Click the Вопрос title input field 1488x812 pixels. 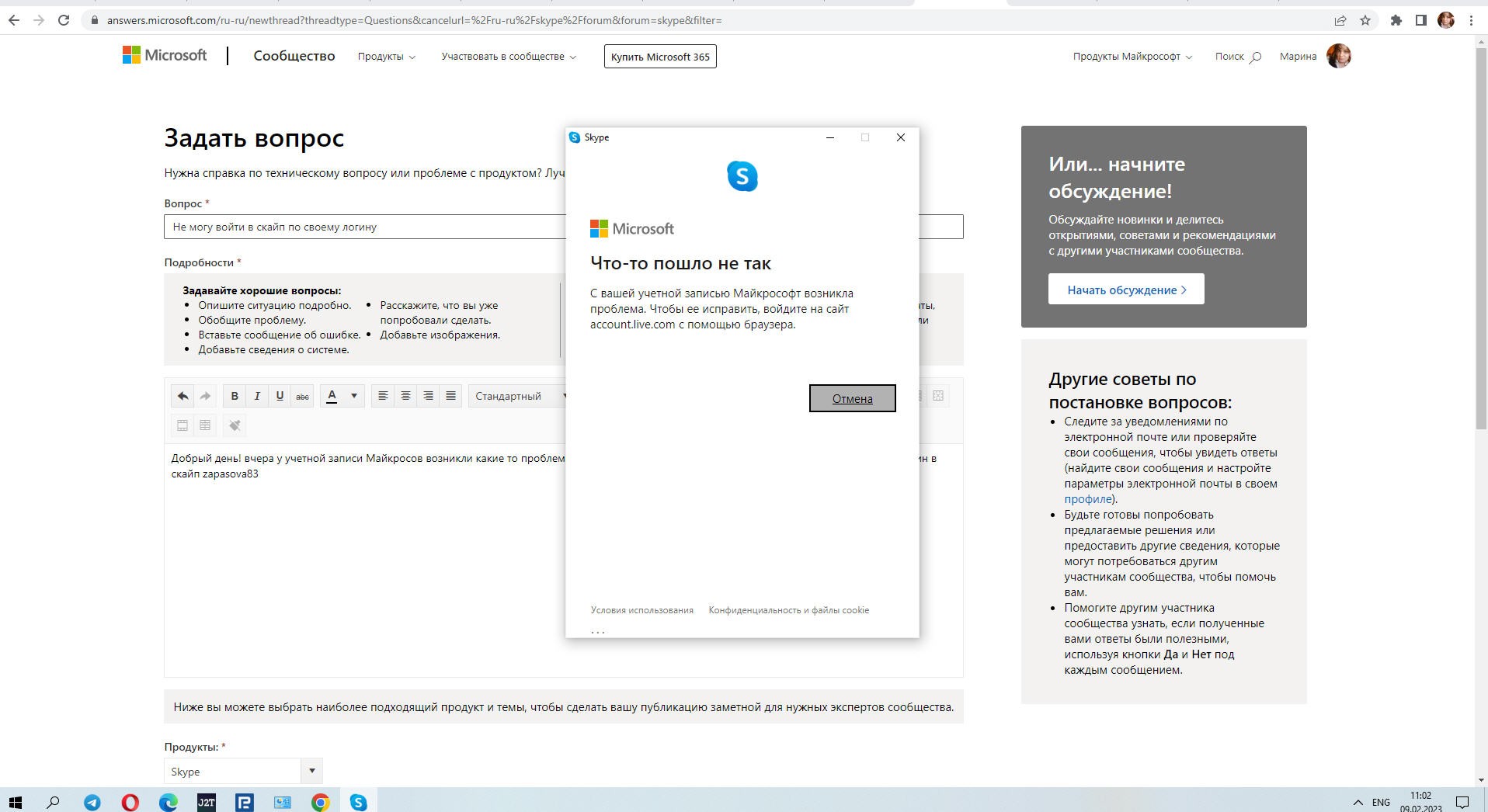click(x=563, y=227)
